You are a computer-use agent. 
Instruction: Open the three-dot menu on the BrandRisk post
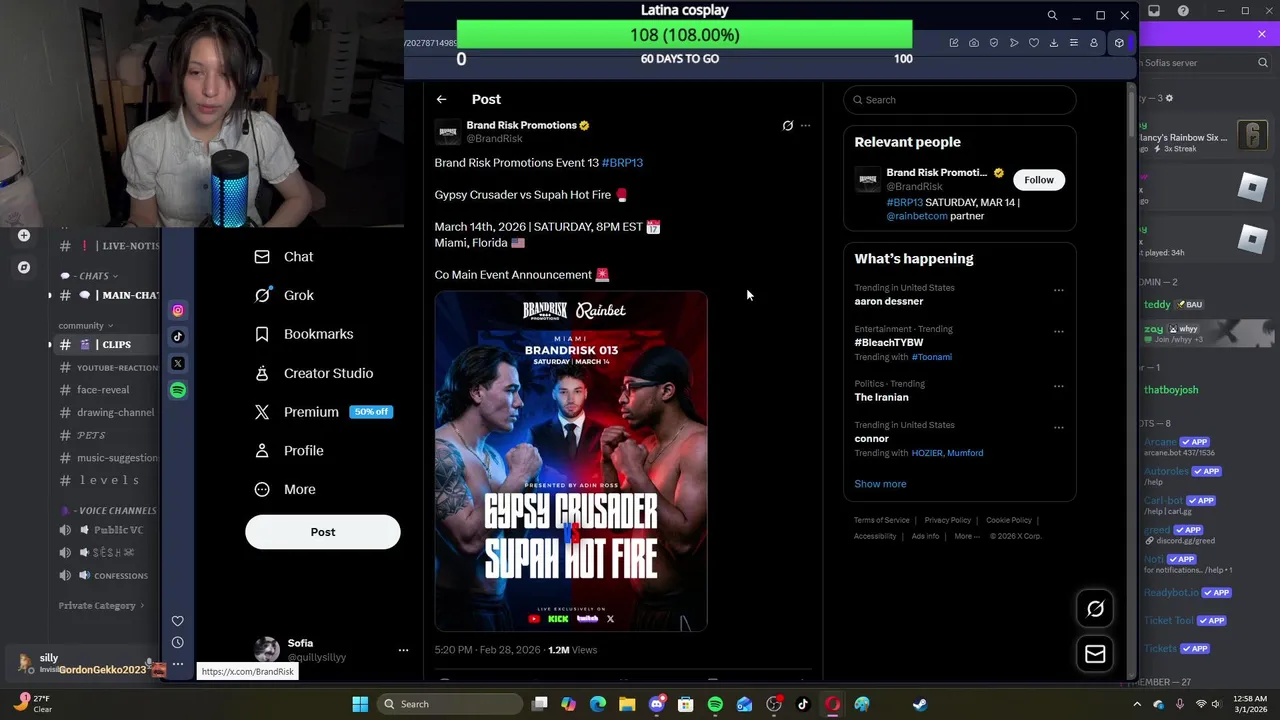[805, 126]
